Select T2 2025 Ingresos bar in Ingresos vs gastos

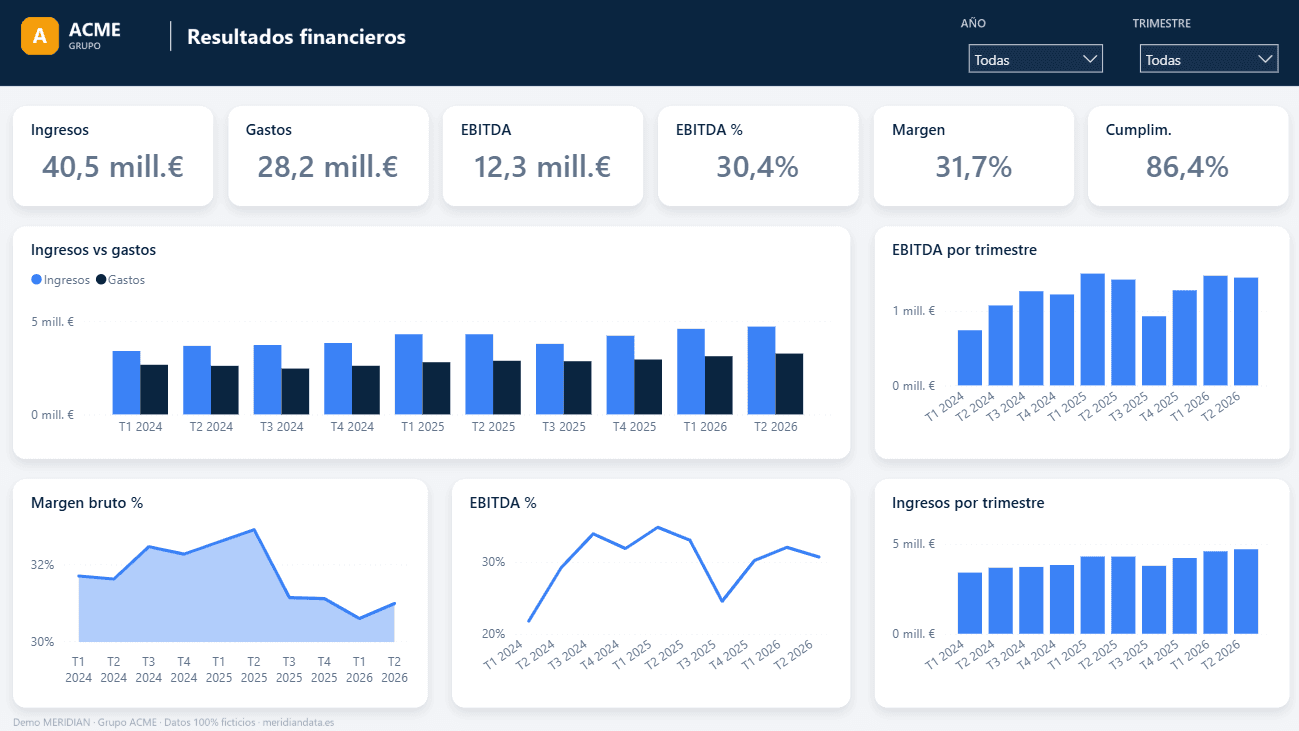[x=479, y=374]
